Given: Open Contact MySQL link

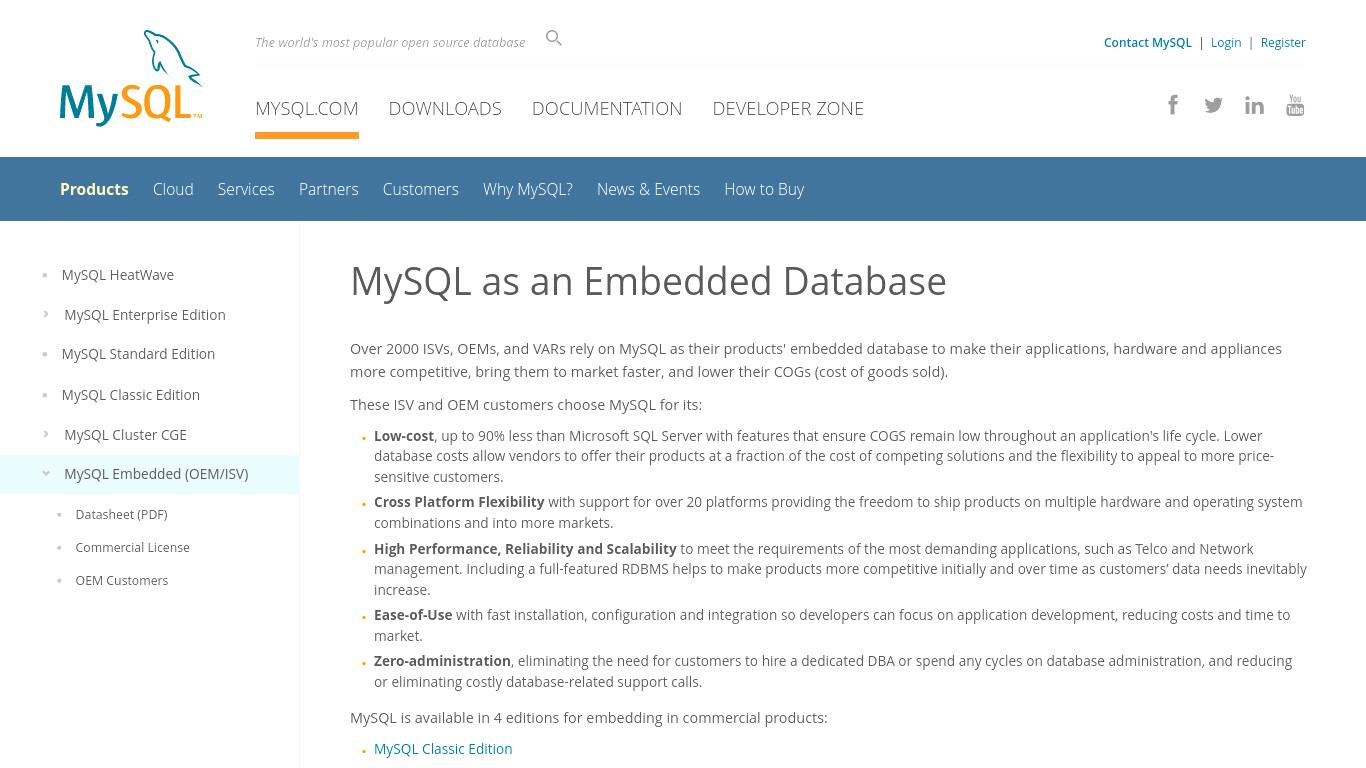Looking at the screenshot, I should click(1148, 43).
